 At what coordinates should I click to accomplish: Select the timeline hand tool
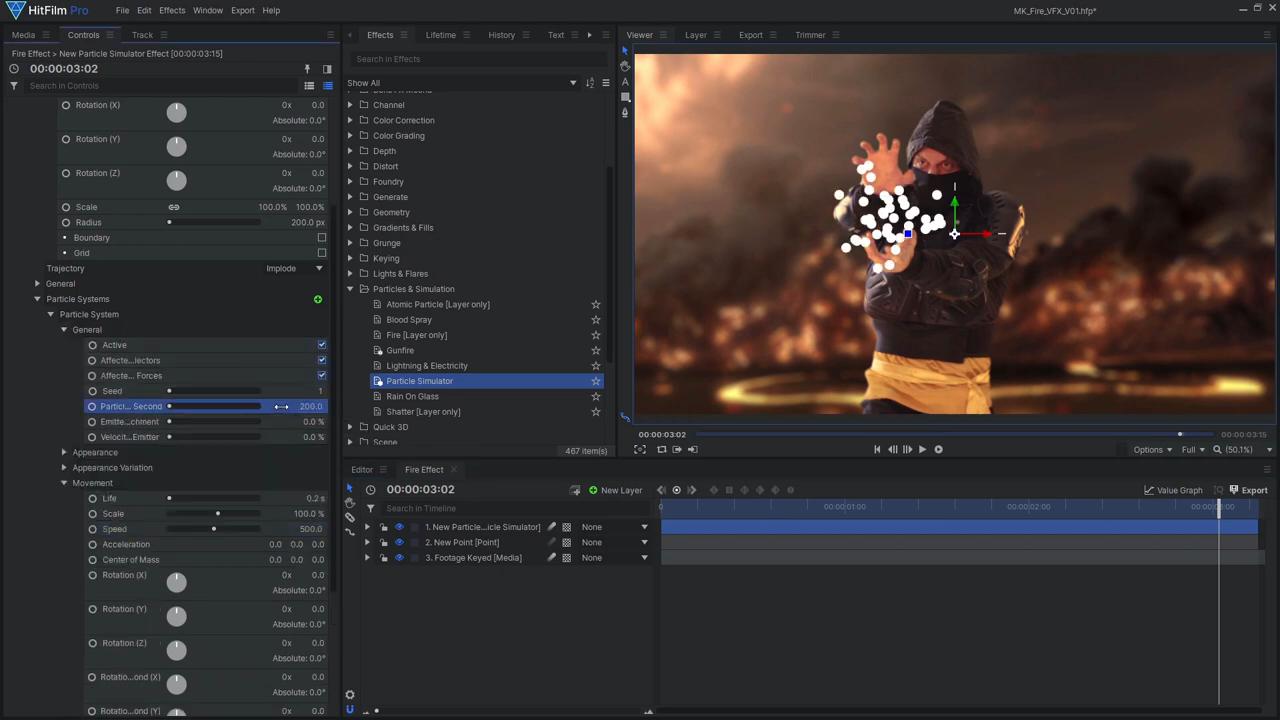click(x=349, y=503)
